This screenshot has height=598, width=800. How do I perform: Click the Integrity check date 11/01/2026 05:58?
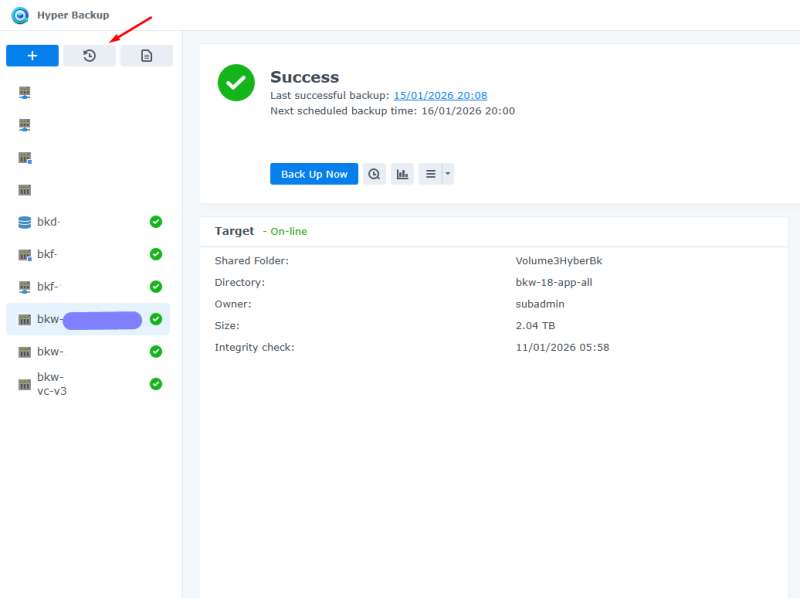(562, 348)
